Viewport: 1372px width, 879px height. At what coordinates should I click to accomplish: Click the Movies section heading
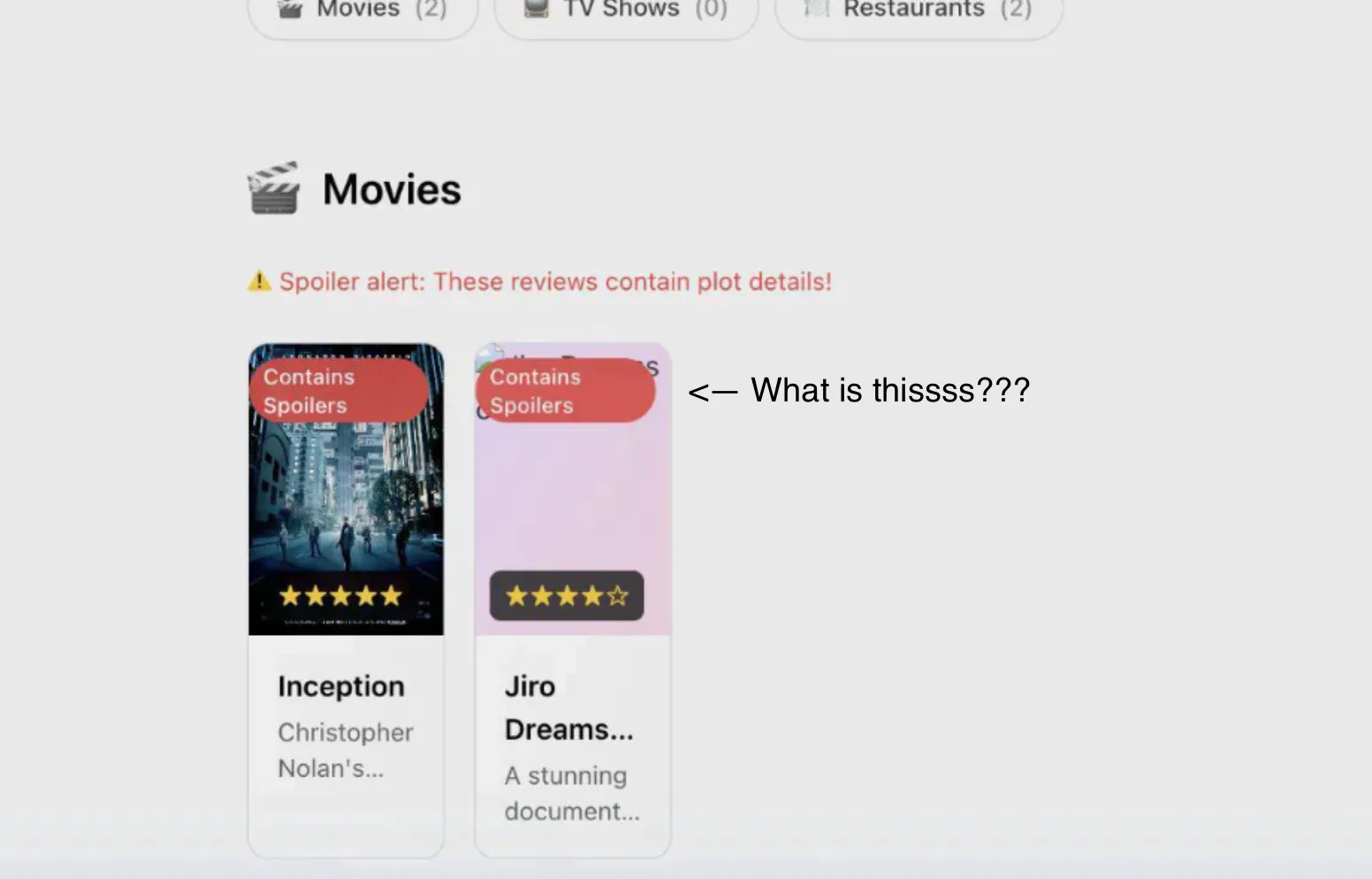tap(392, 189)
